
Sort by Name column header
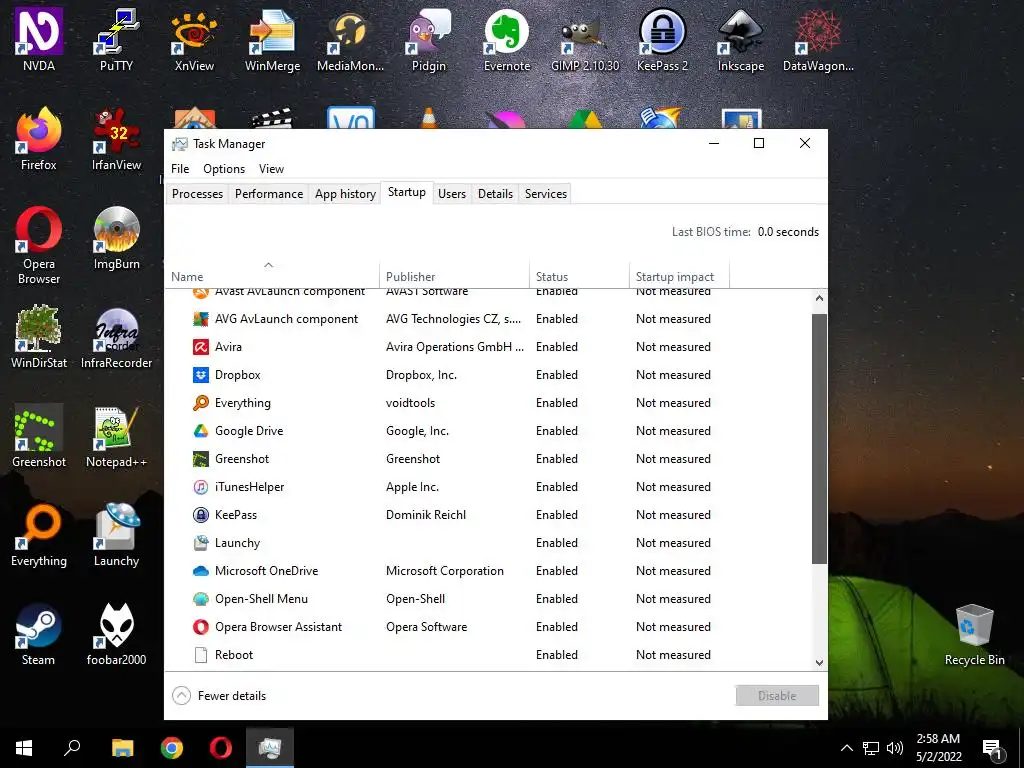click(272, 274)
